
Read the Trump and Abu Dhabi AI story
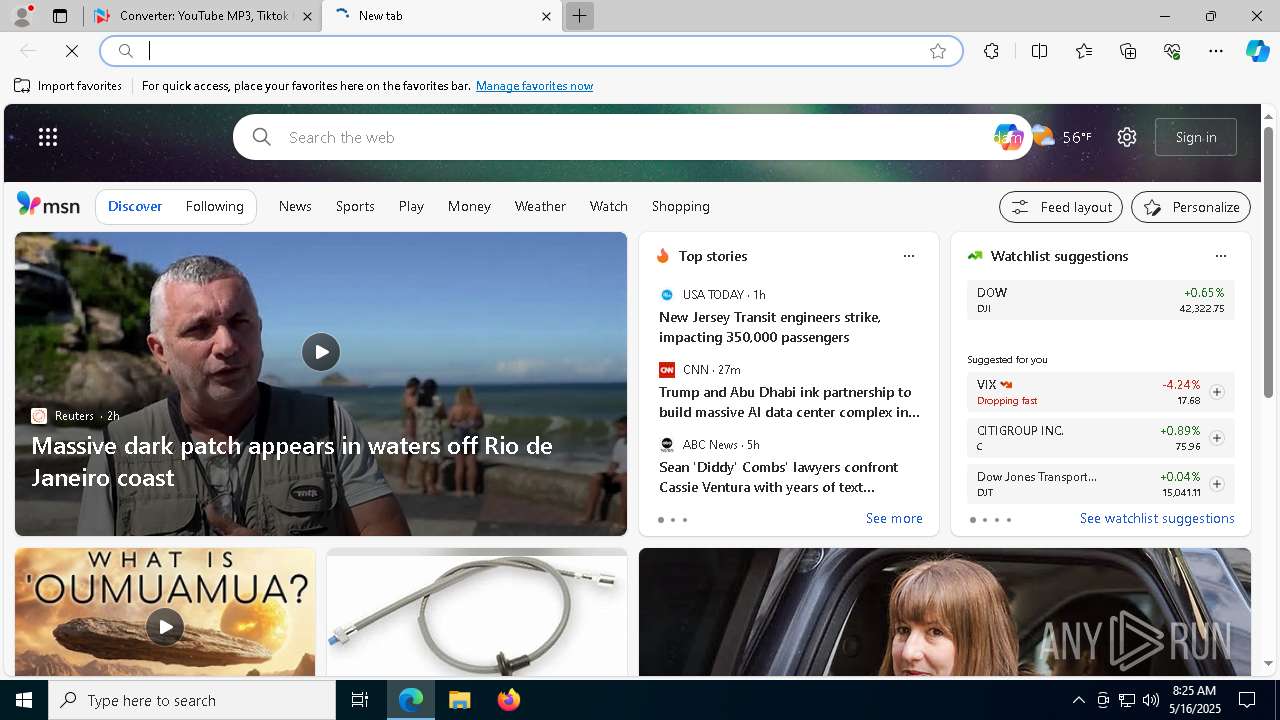click(789, 402)
